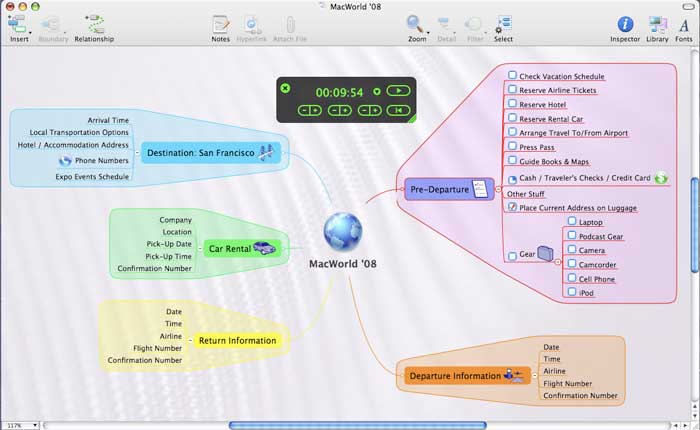The image size is (700, 430).
Task: Collapse the Car Rental branch
Action: click(x=200, y=249)
